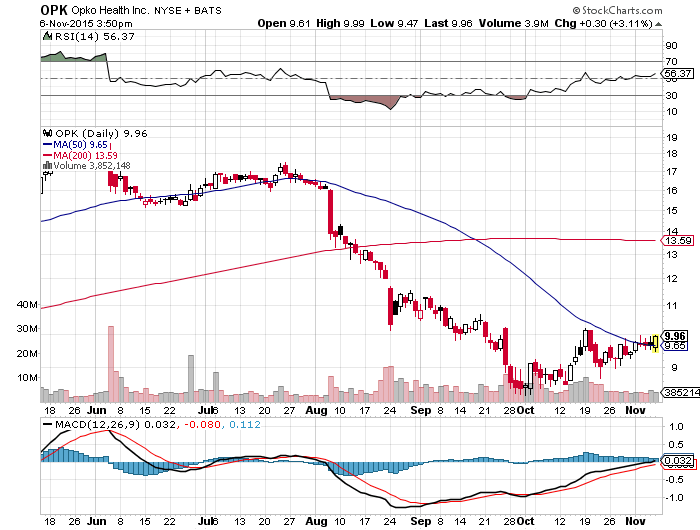Click the volume bars icon in the legend

47,166
